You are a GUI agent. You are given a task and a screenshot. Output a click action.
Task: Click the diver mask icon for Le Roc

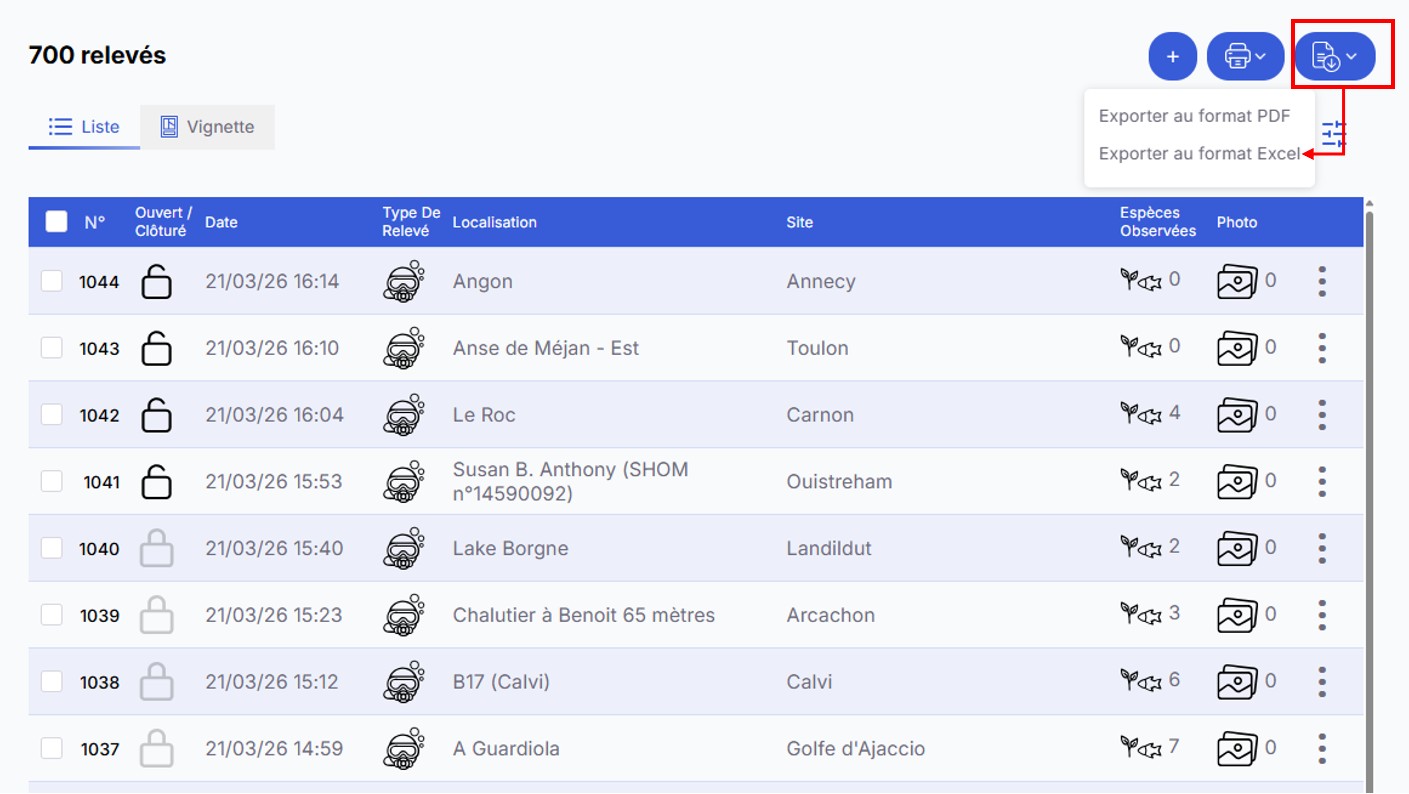click(x=403, y=415)
